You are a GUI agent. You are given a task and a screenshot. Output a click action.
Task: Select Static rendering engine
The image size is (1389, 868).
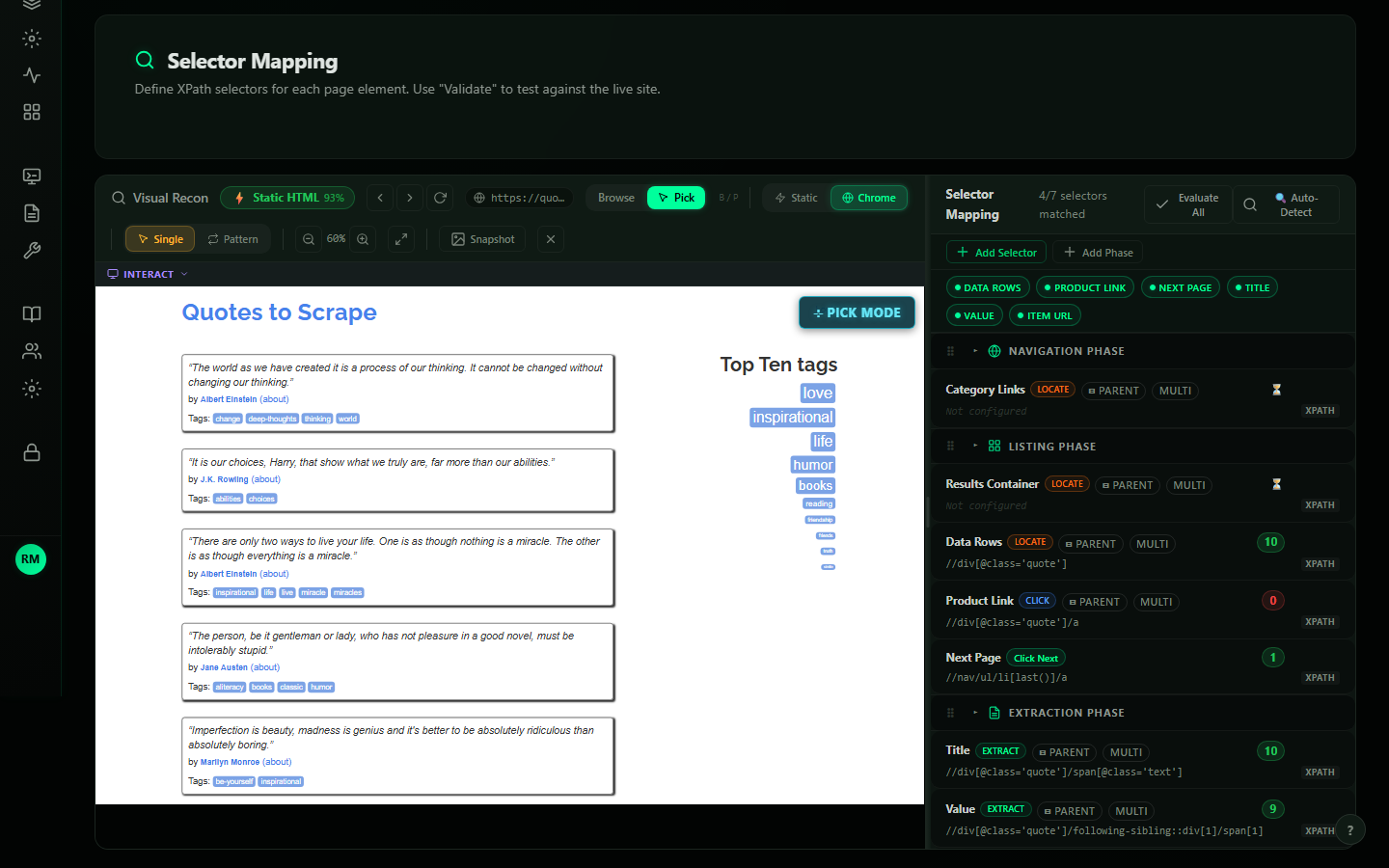click(x=796, y=198)
